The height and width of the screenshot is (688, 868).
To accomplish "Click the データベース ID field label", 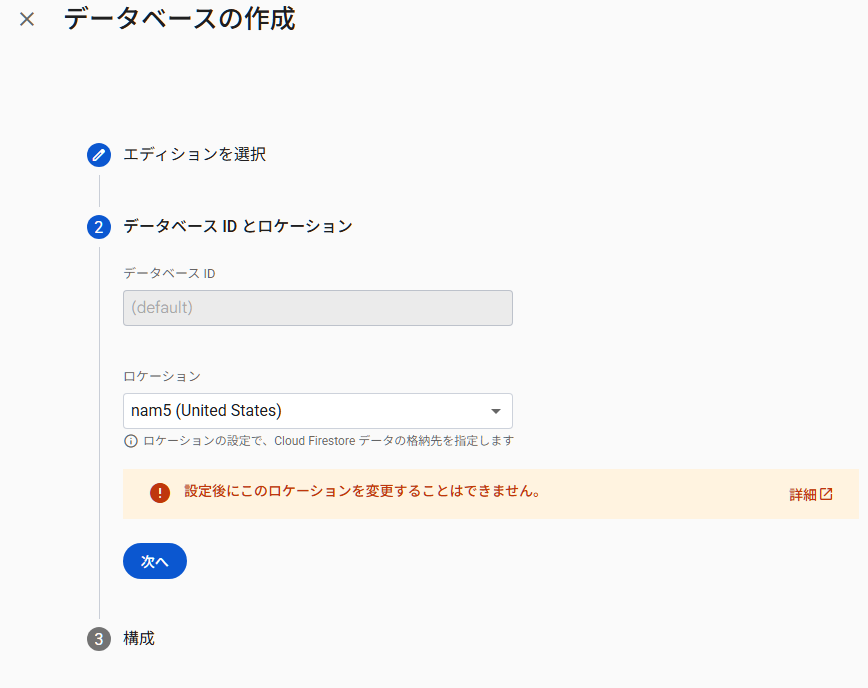I will click(x=169, y=273).
